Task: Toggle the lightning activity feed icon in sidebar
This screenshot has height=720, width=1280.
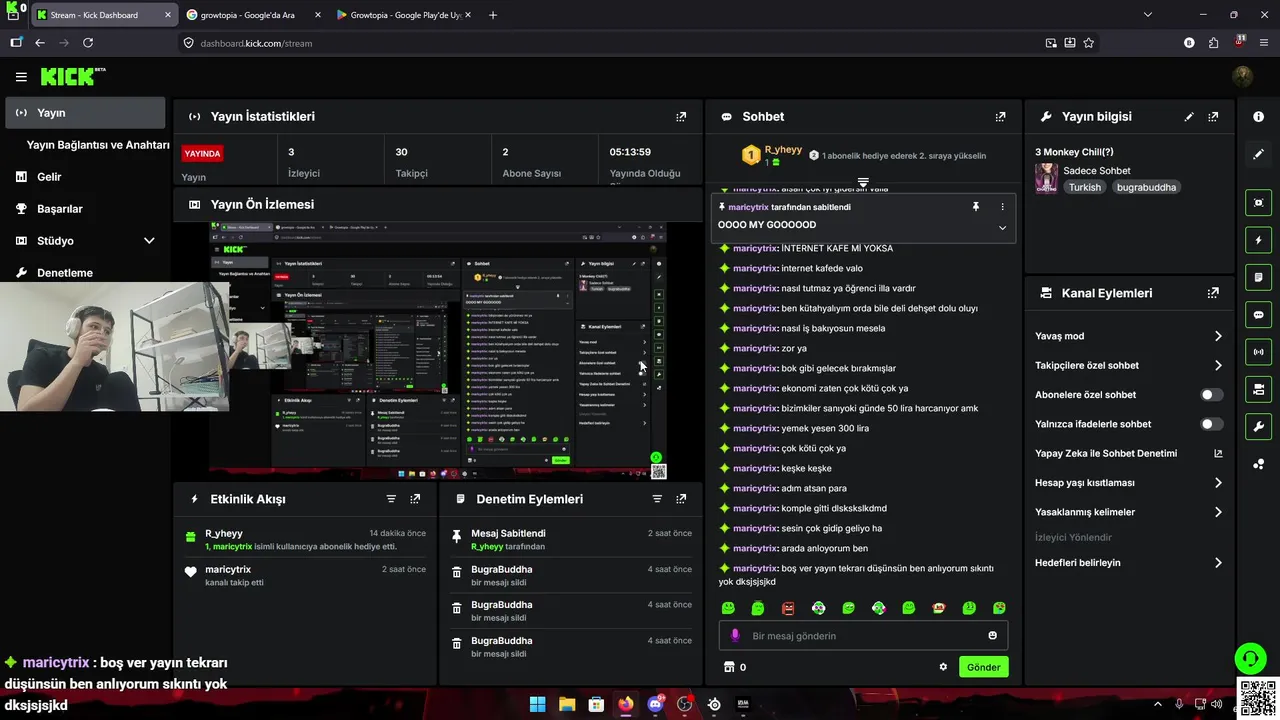Action: (1258, 240)
